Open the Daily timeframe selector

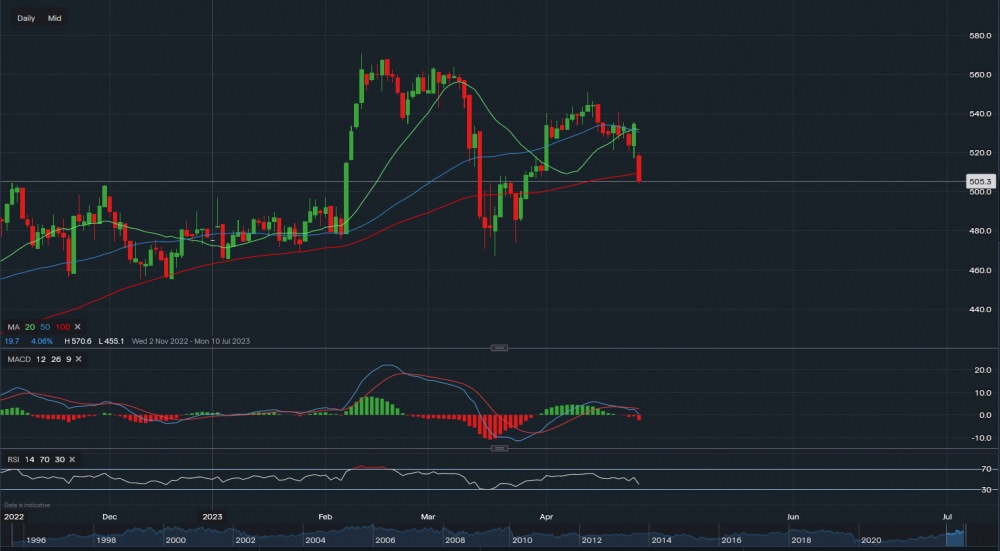(26, 18)
